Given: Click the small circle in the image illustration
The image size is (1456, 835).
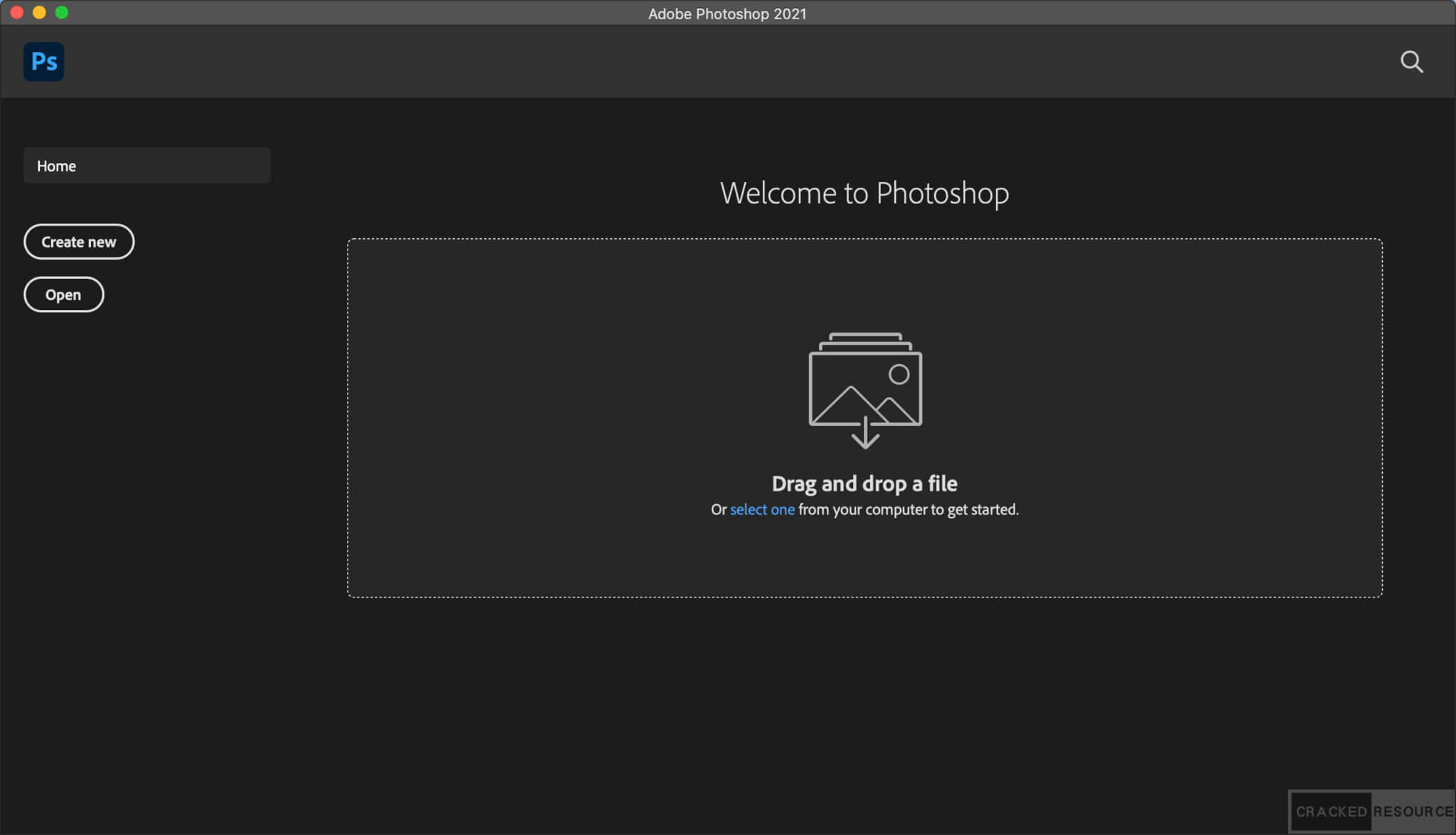Looking at the screenshot, I should [897, 373].
